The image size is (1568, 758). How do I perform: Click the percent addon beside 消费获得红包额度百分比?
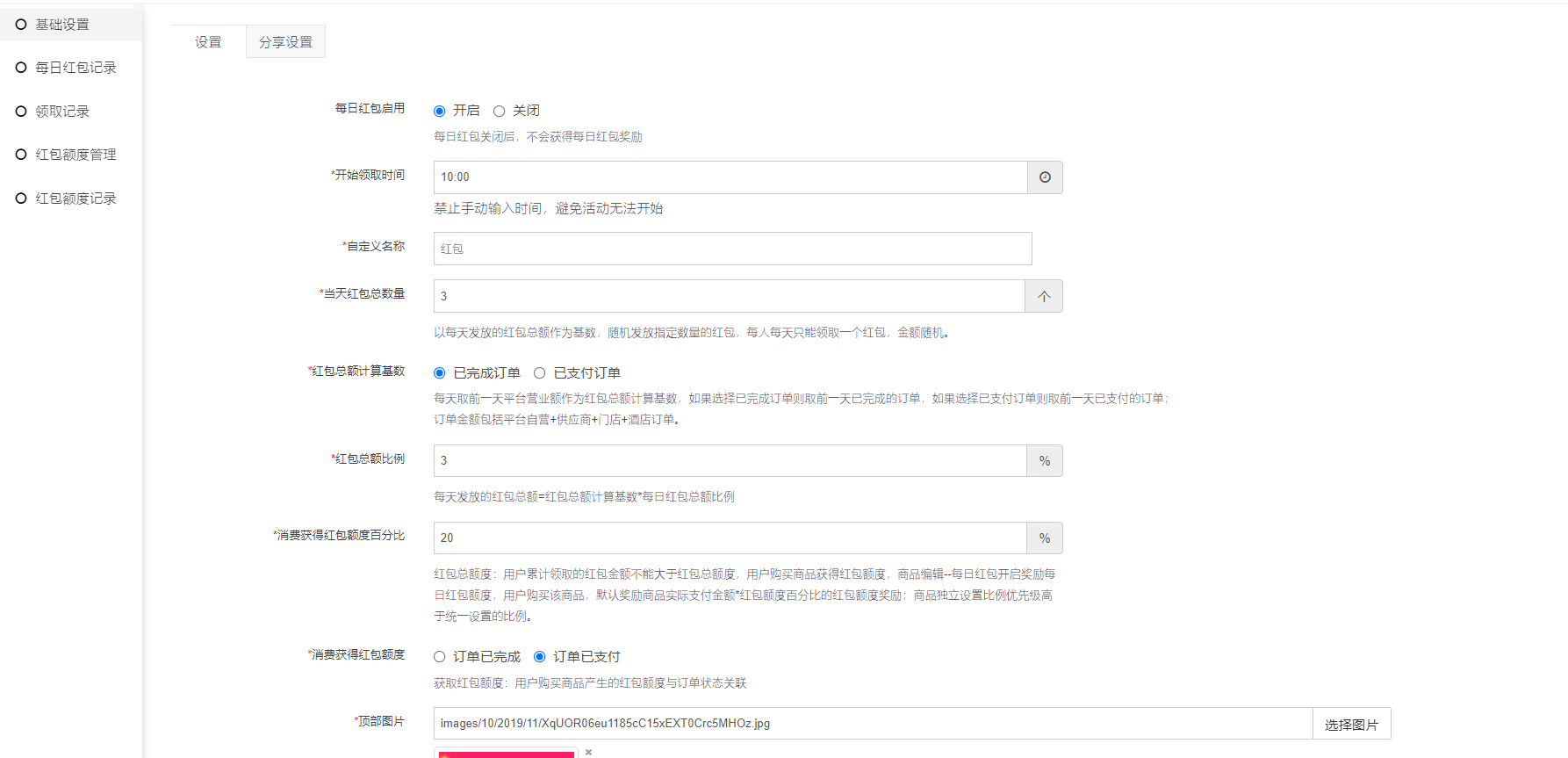(1045, 538)
